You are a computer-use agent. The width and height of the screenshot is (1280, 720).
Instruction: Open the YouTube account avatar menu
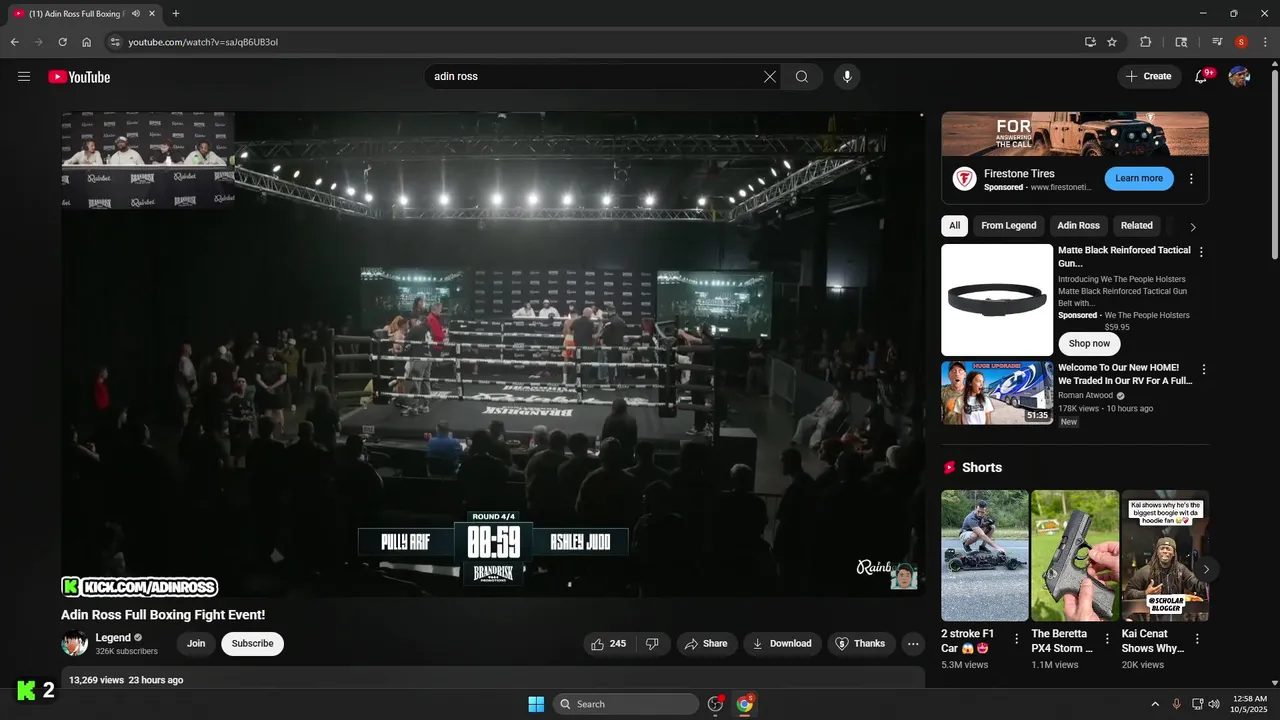pos(1239,77)
